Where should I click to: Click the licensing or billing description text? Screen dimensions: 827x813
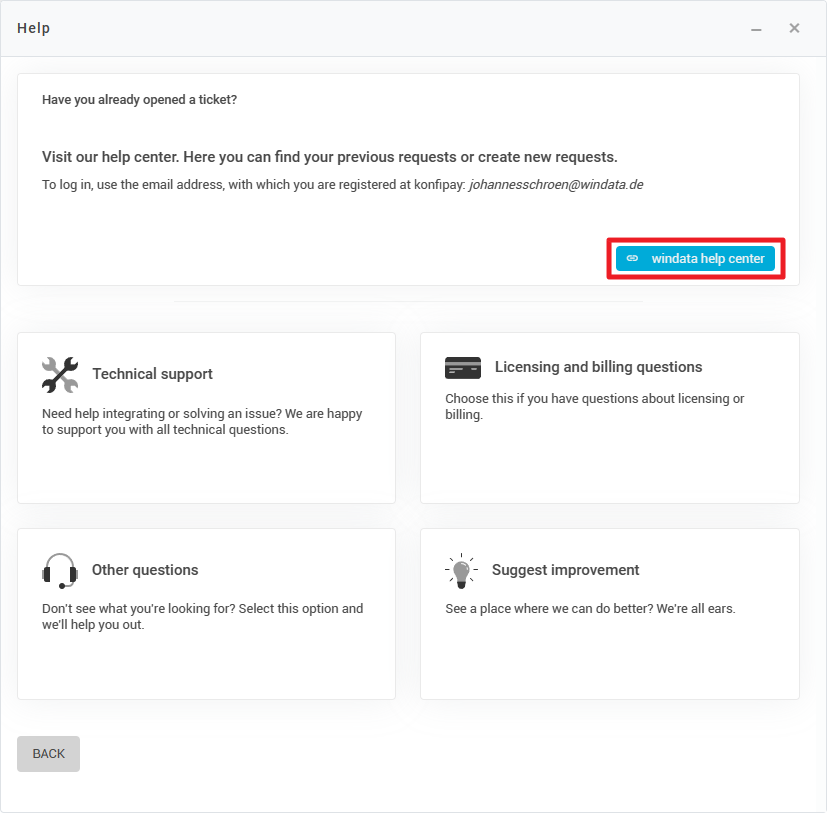click(x=594, y=406)
